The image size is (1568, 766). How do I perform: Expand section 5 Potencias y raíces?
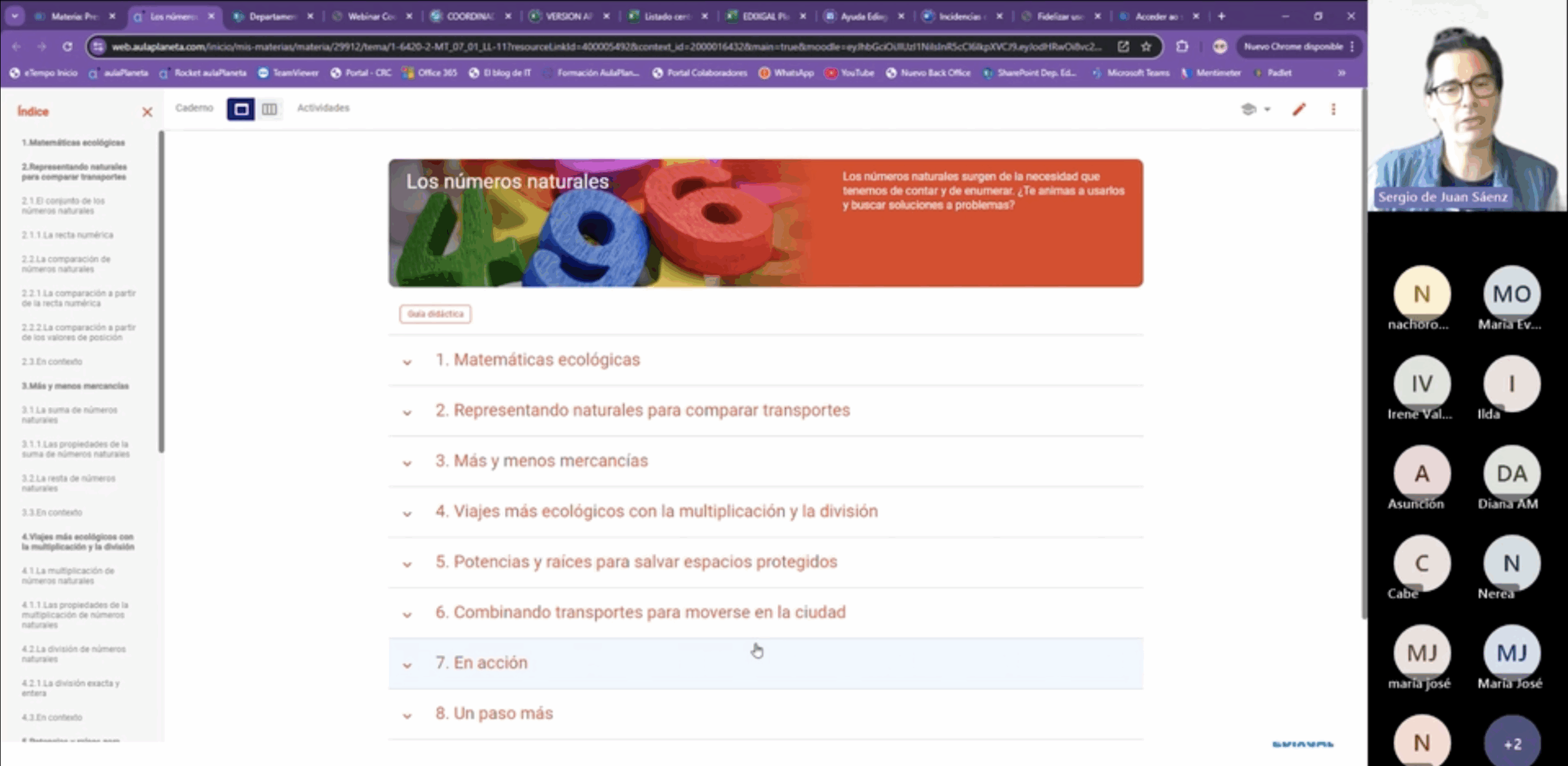click(636, 562)
